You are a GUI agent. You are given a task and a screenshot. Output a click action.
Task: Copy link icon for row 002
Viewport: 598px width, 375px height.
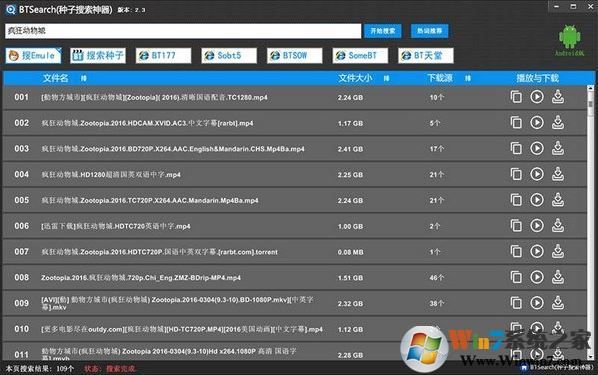[516, 122]
